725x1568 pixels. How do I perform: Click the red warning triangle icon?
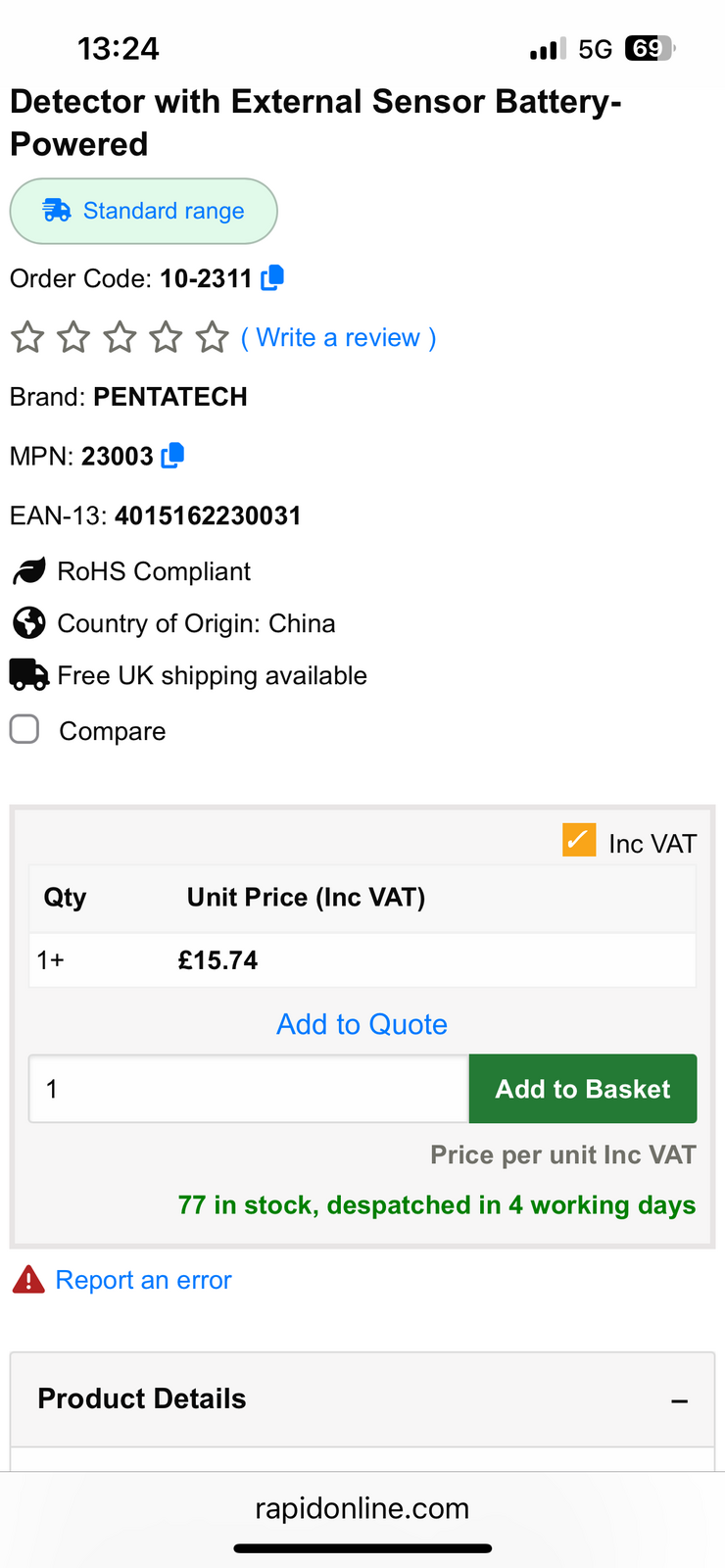coord(28,1280)
